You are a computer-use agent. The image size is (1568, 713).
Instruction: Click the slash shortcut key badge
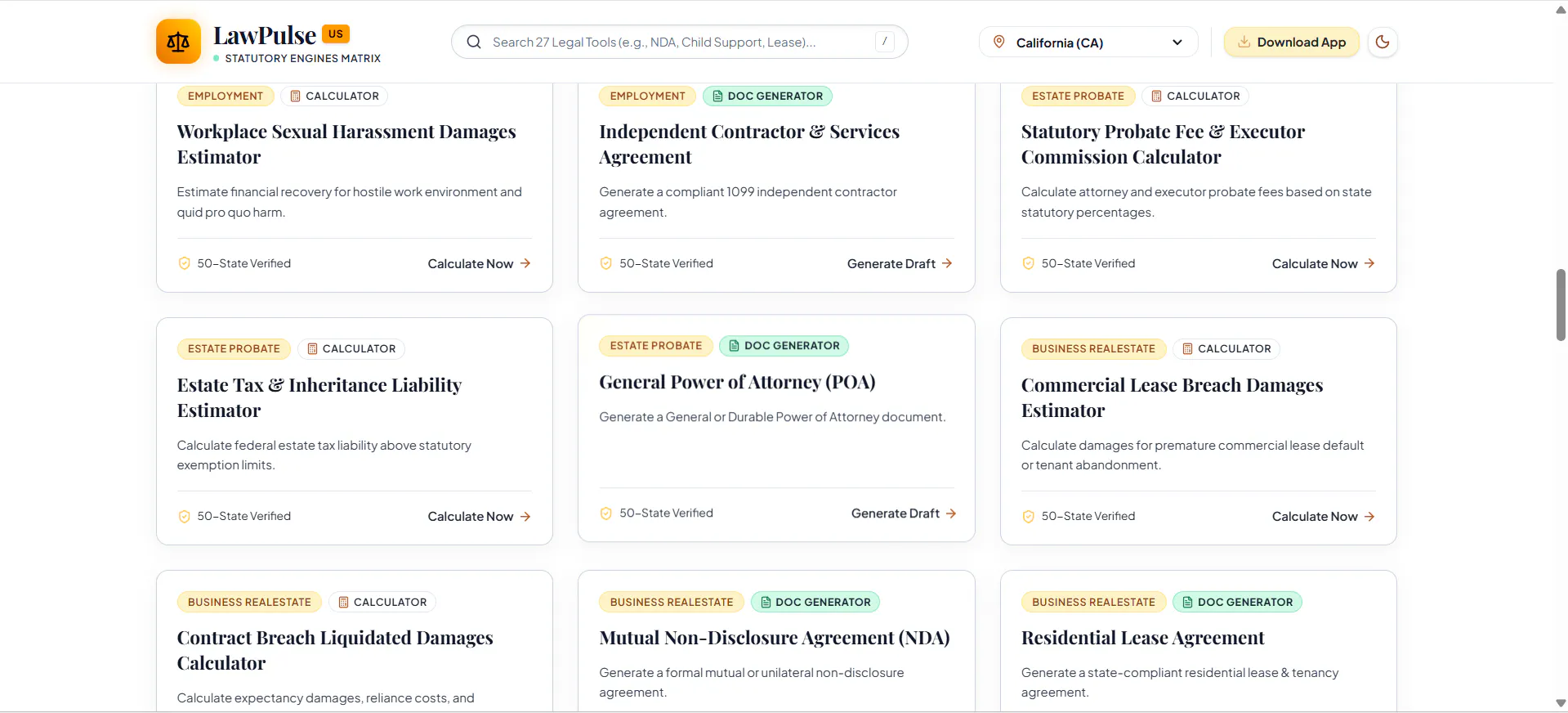(884, 42)
